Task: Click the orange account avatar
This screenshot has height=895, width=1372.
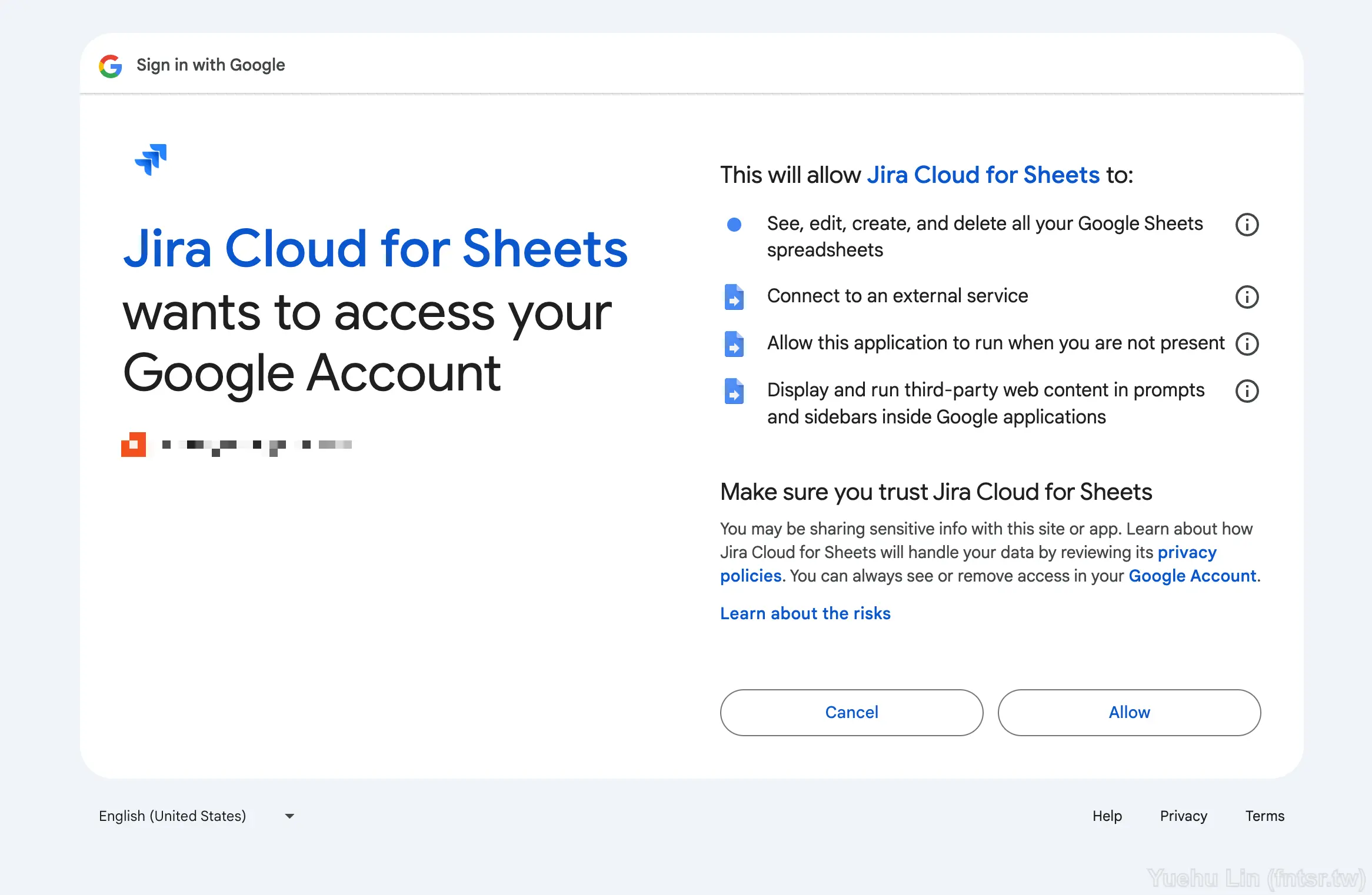Action: (x=134, y=445)
